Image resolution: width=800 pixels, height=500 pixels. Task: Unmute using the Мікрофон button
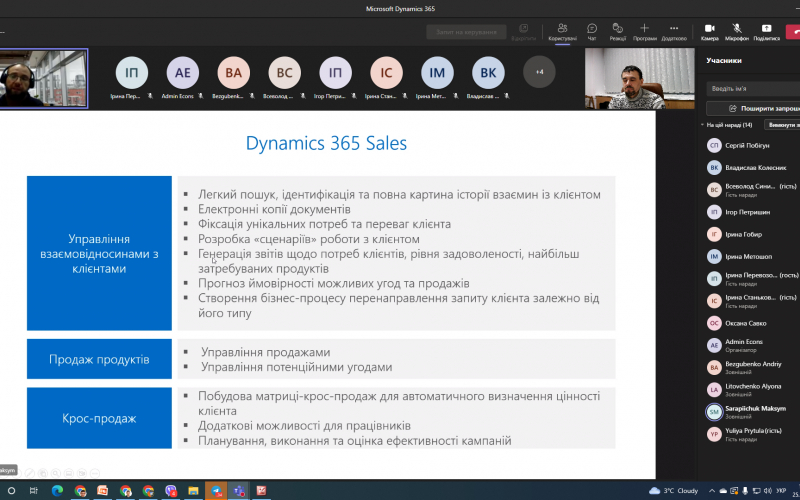click(x=737, y=32)
